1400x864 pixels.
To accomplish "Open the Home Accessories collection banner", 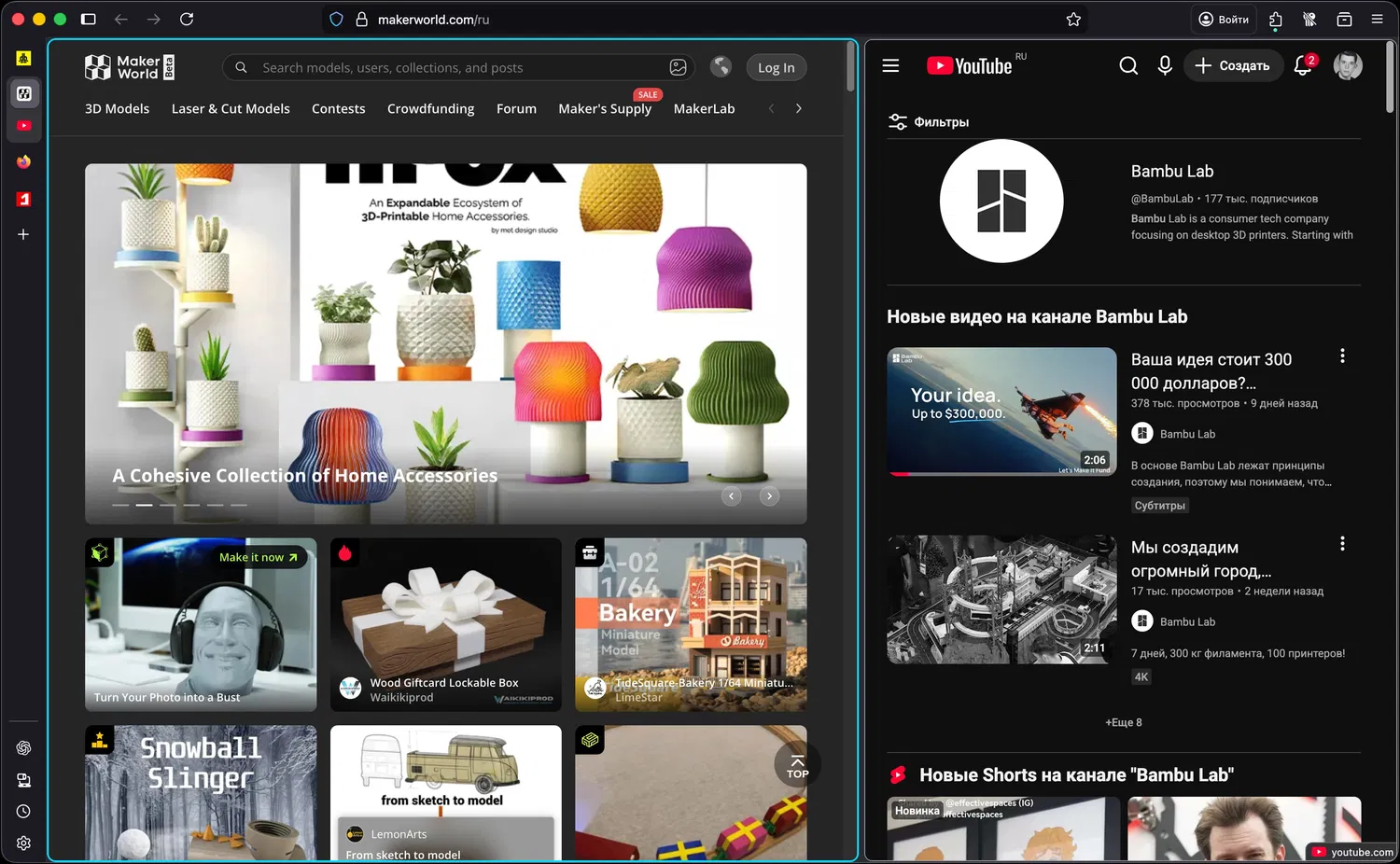I will tap(446, 343).
